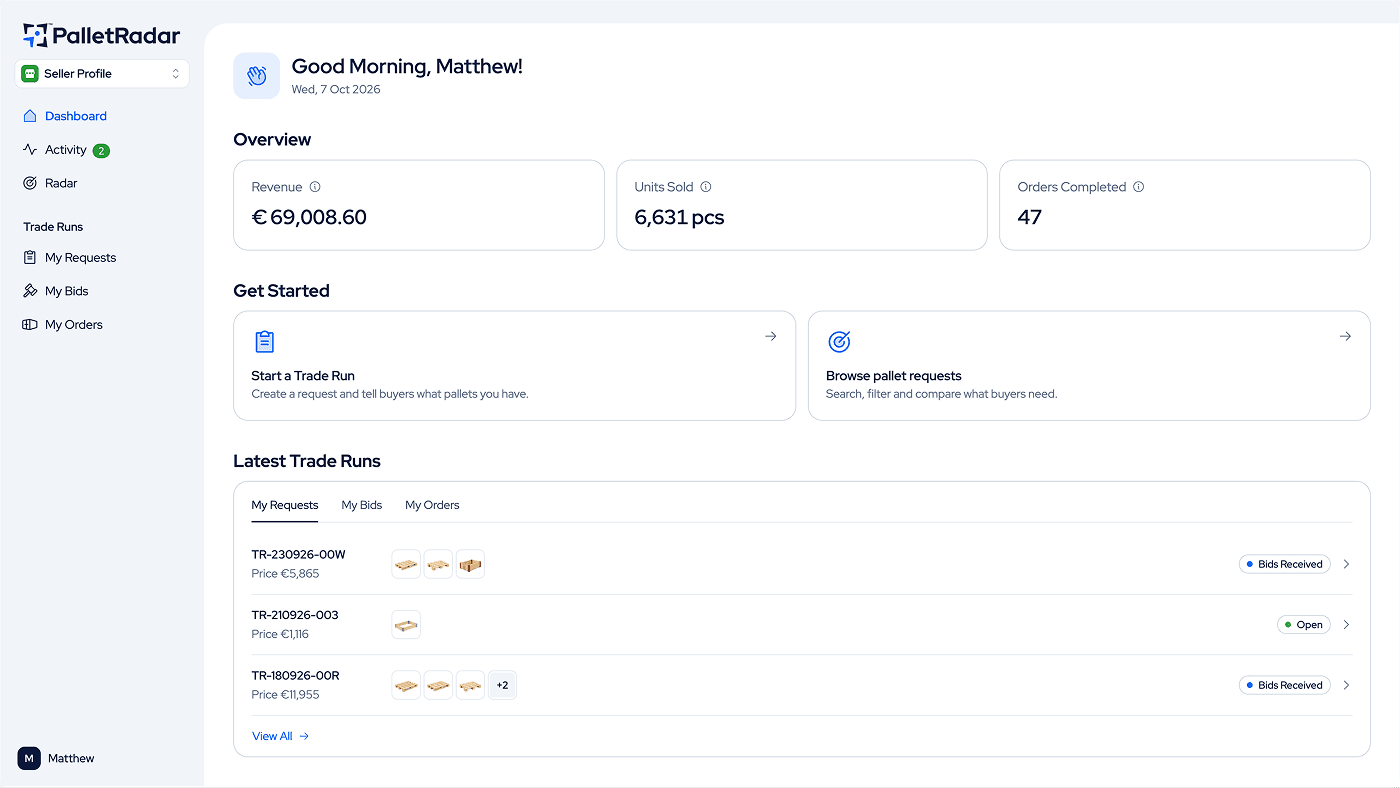The width and height of the screenshot is (1400, 788).
Task: Open the Seller Profile switcher dropdown
Action: tap(102, 74)
